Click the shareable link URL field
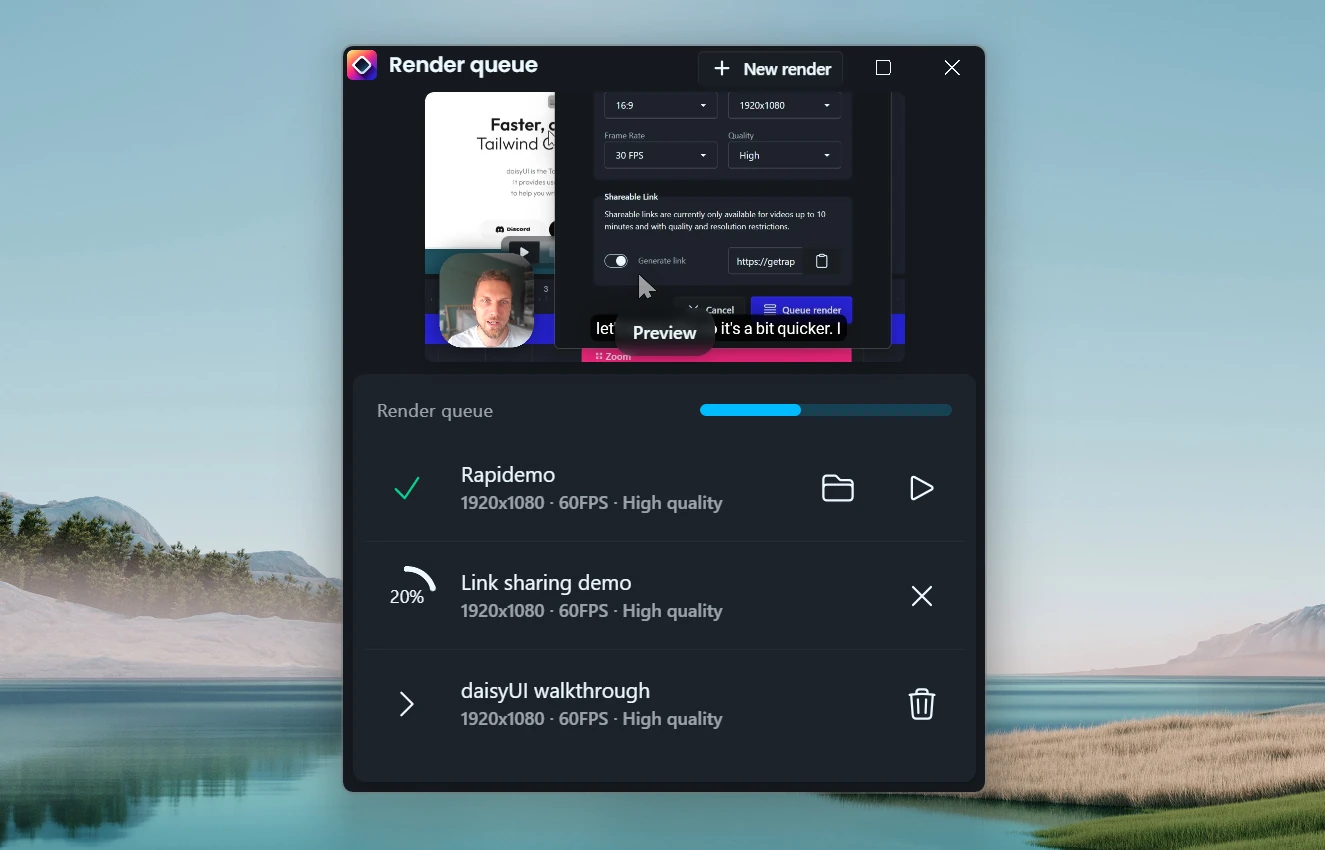 click(765, 261)
